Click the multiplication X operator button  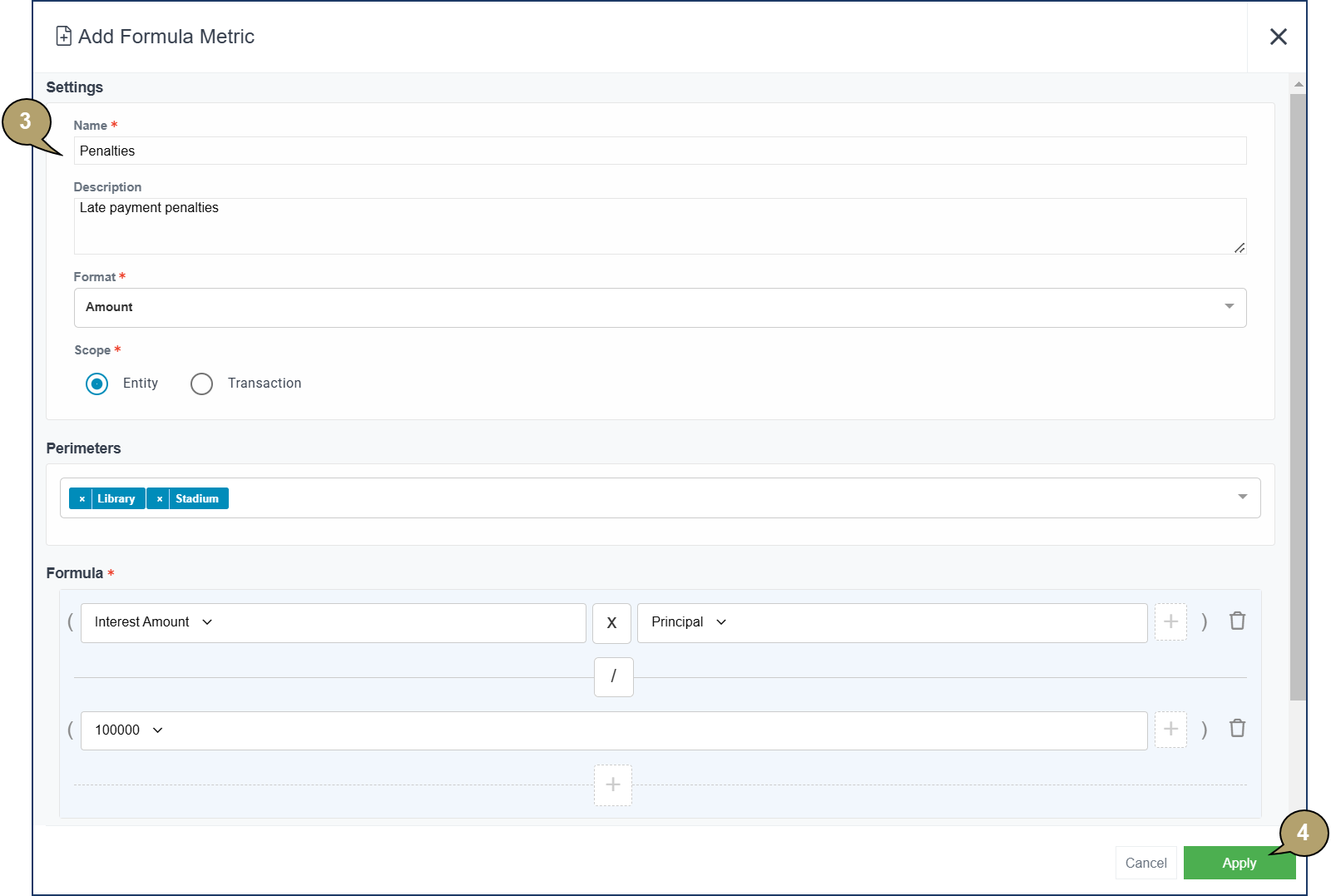[x=611, y=623]
